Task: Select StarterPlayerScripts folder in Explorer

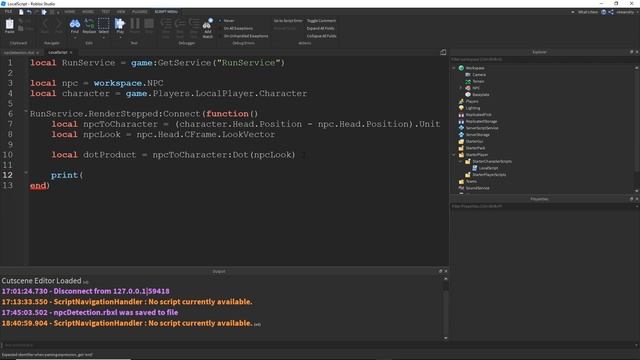Action: coord(489,174)
